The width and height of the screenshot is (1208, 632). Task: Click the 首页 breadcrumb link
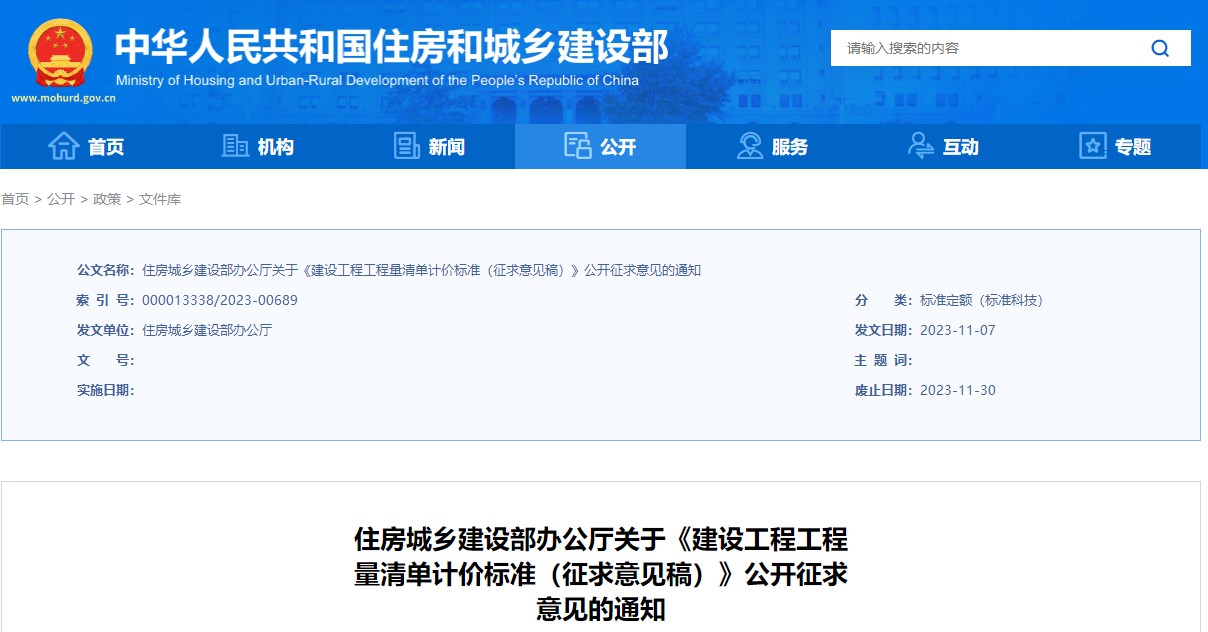[14, 199]
